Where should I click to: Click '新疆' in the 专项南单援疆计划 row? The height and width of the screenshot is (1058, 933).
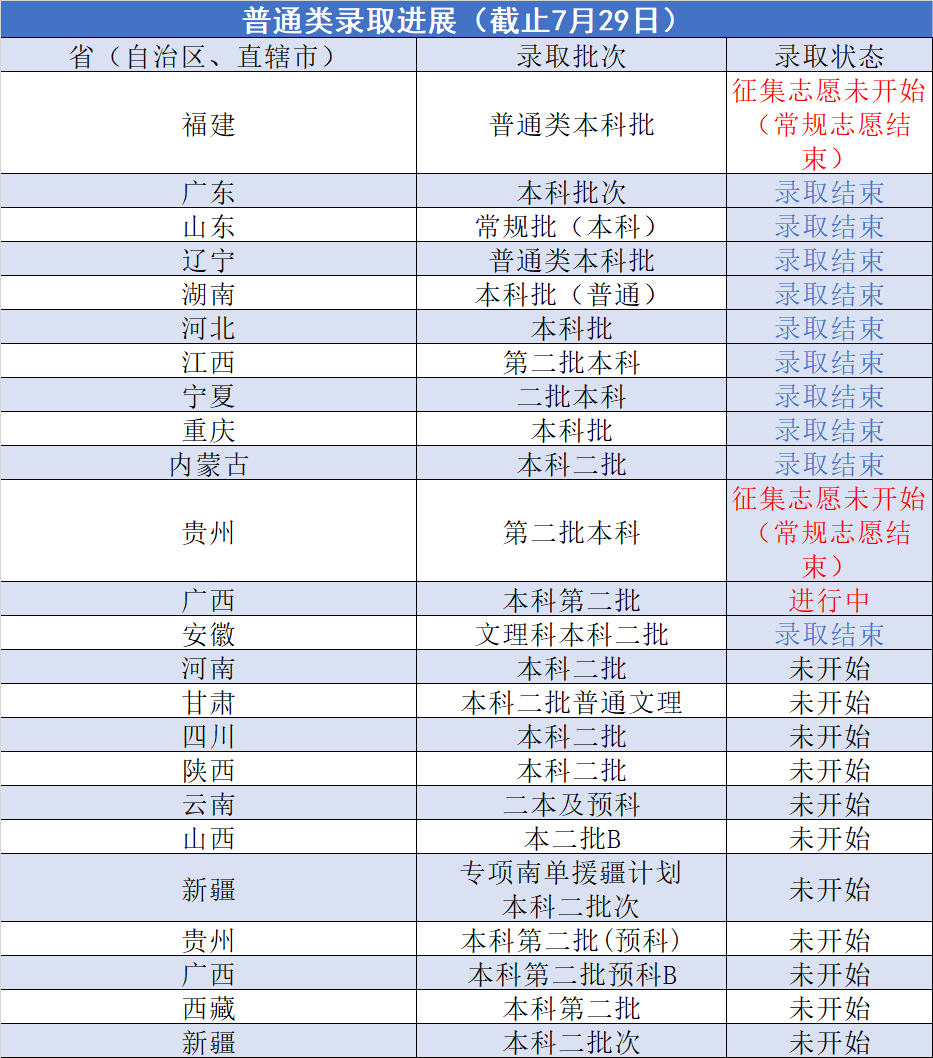tap(208, 889)
